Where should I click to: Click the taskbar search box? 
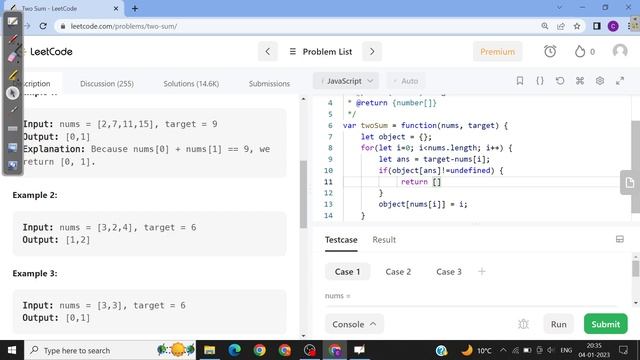coord(110,350)
